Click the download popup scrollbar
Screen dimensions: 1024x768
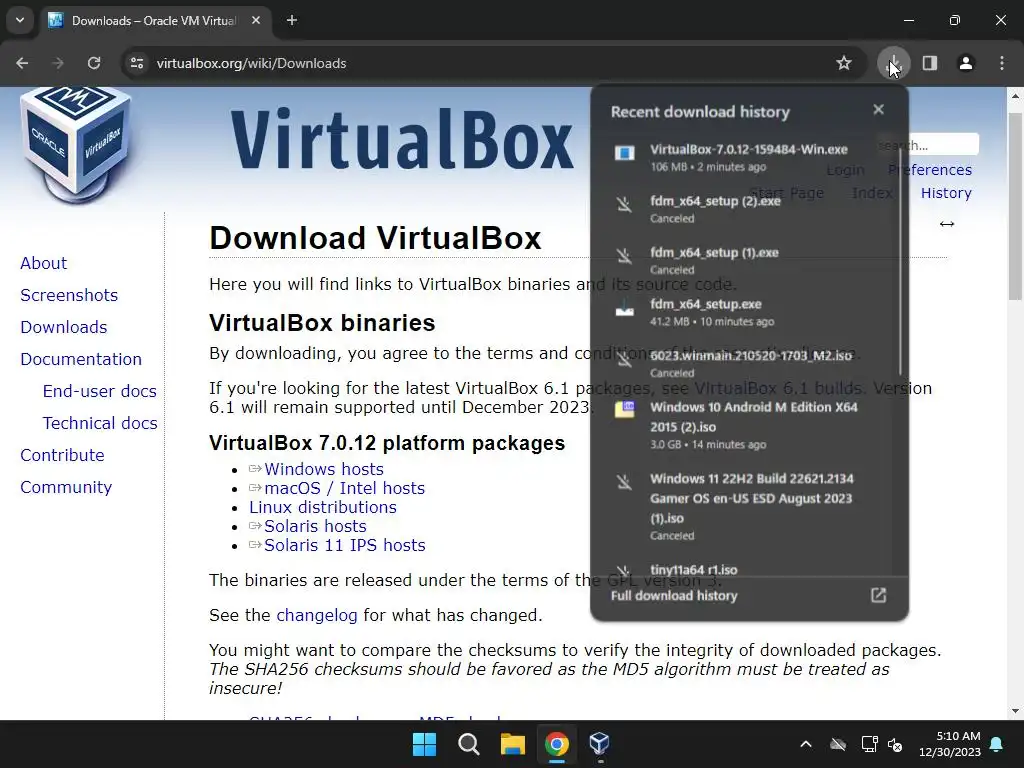click(x=900, y=261)
